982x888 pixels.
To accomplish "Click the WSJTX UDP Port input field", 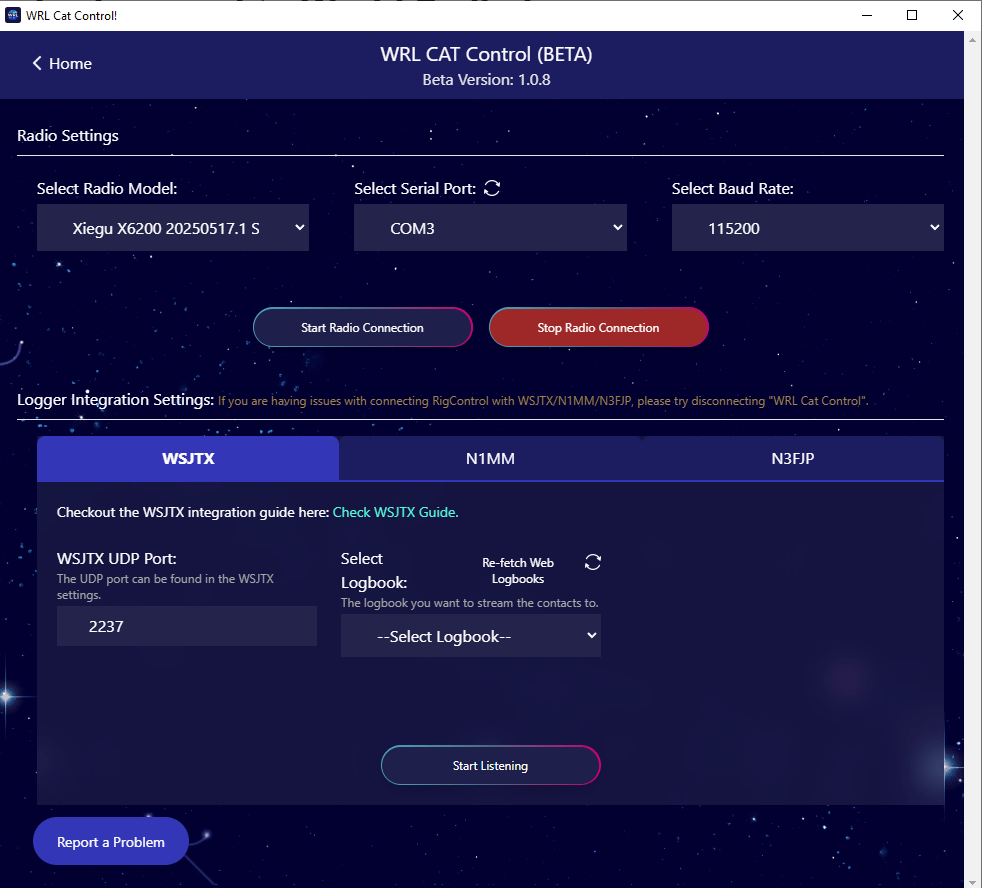I will tap(187, 627).
